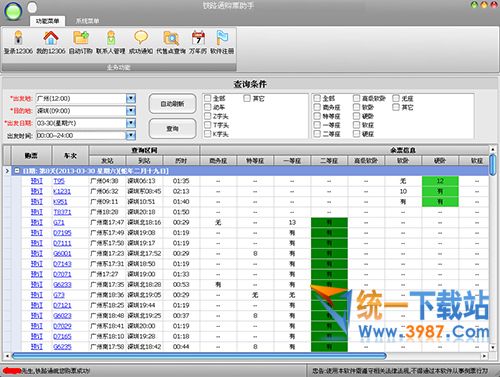Check the 动车 train type box
The height and width of the screenshot is (377, 500).
click(208, 107)
